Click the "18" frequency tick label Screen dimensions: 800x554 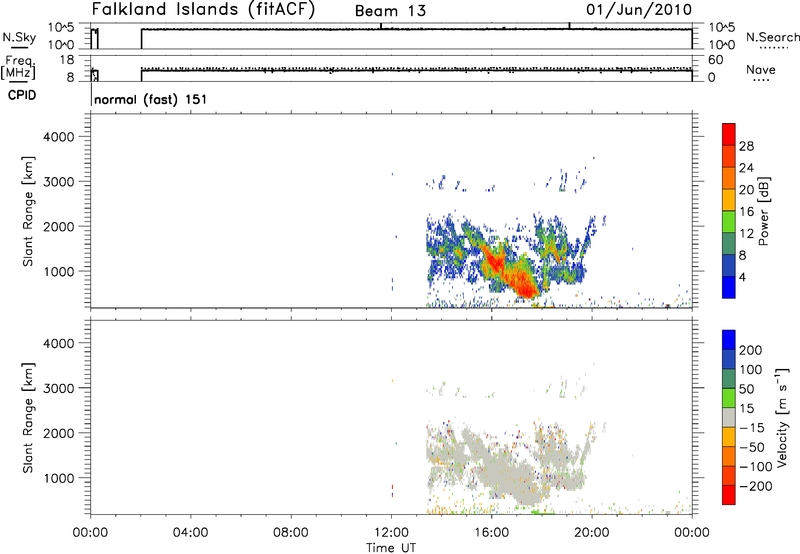tap(67, 60)
